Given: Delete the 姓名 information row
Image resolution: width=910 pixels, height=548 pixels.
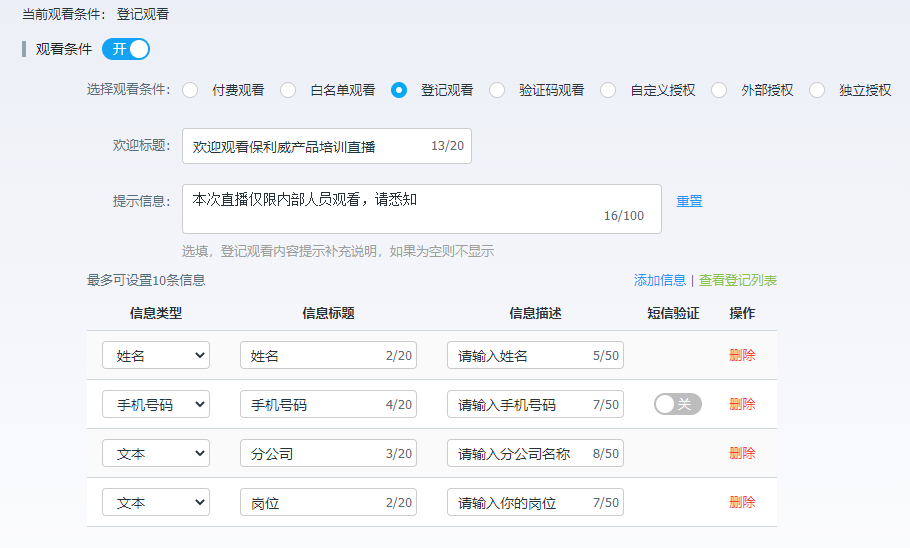Looking at the screenshot, I should point(742,355).
